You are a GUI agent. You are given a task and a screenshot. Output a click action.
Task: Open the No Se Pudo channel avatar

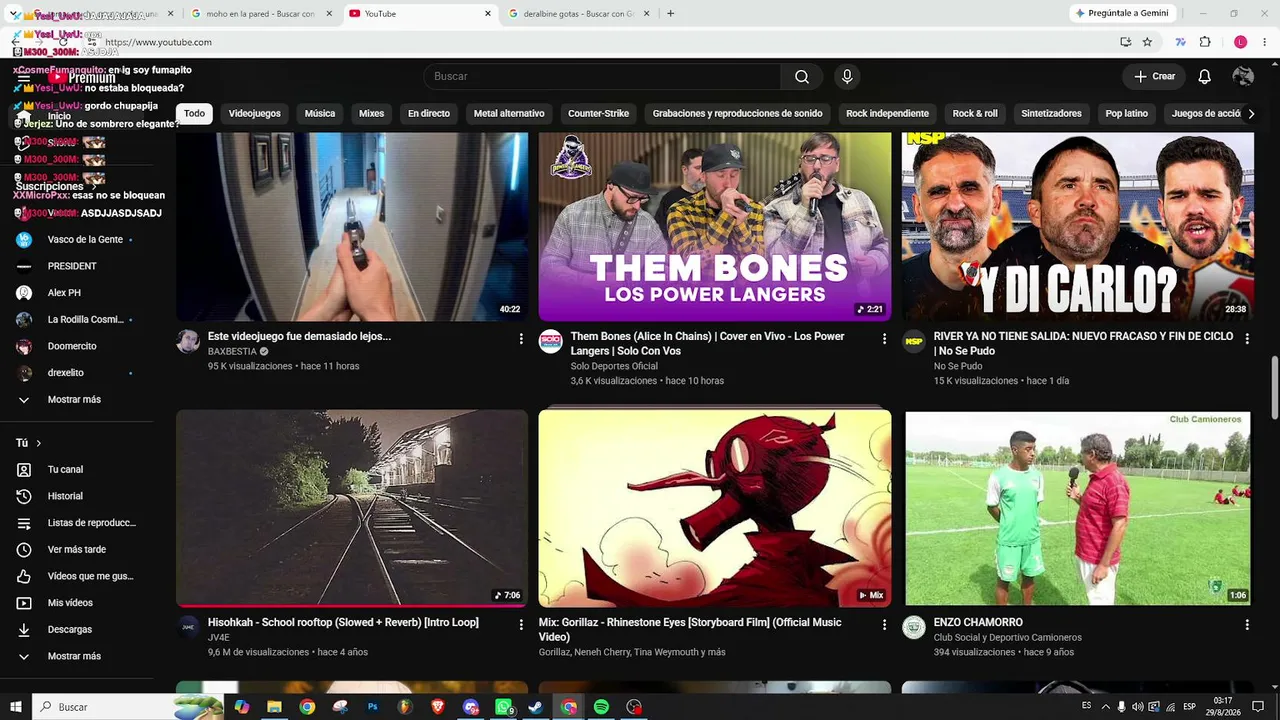914,342
